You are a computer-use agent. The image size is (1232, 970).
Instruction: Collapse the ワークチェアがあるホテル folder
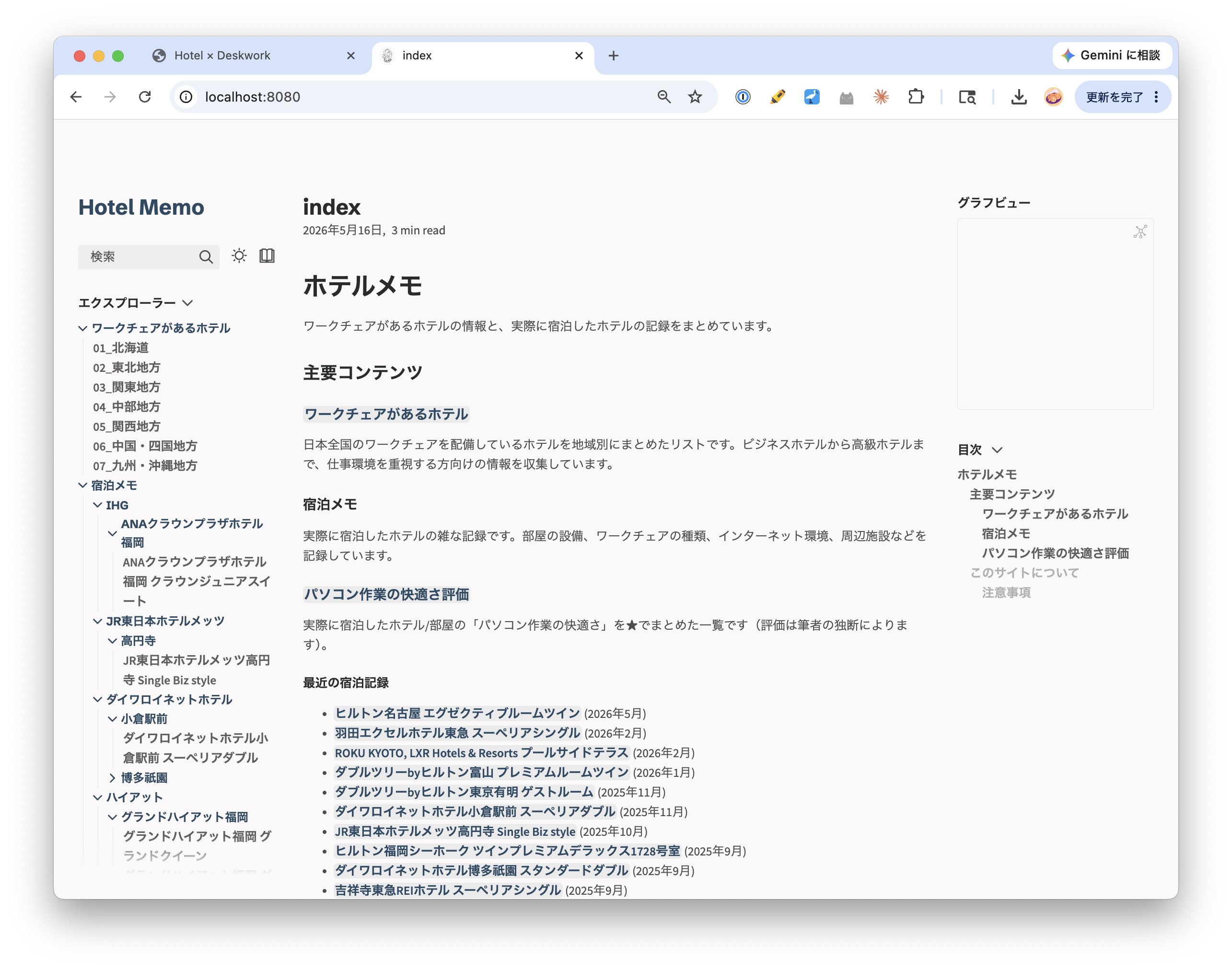point(83,328)
